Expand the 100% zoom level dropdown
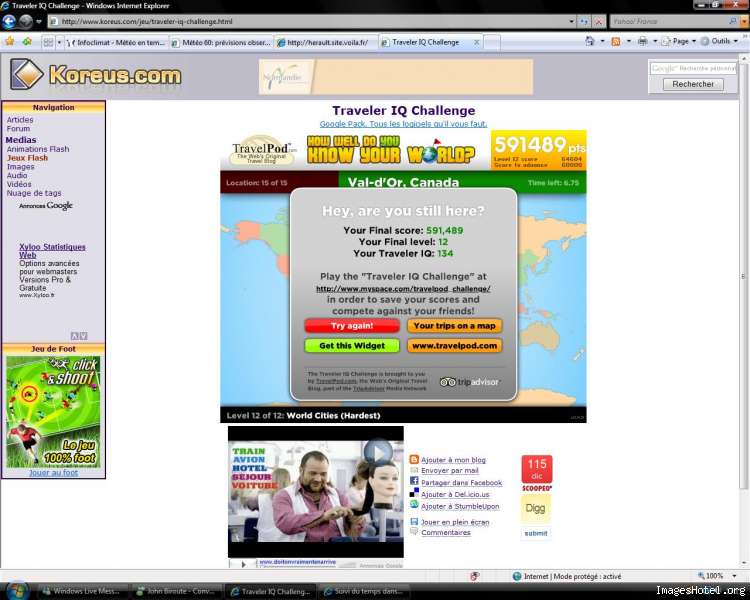Screen dimensions: 750x600 tap(734, 576)
